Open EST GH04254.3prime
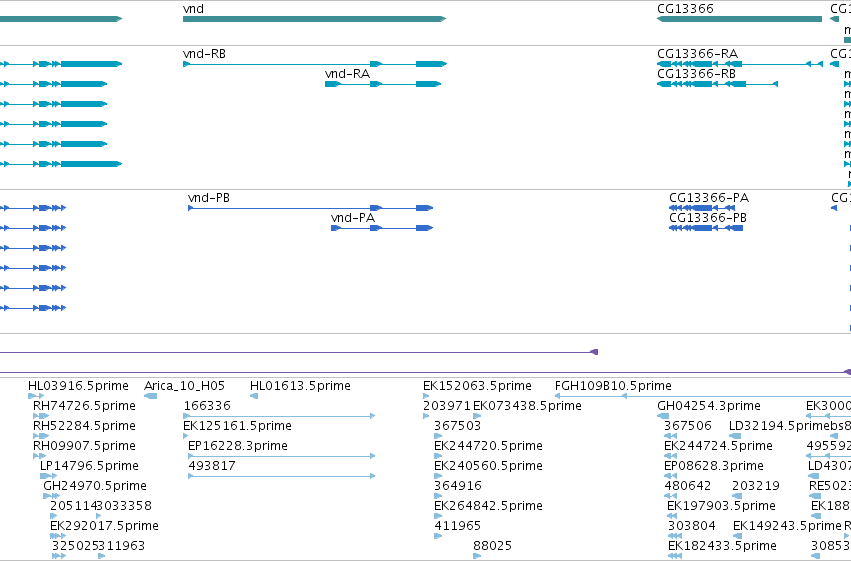The image size is (851, 561). coord(709,406)
